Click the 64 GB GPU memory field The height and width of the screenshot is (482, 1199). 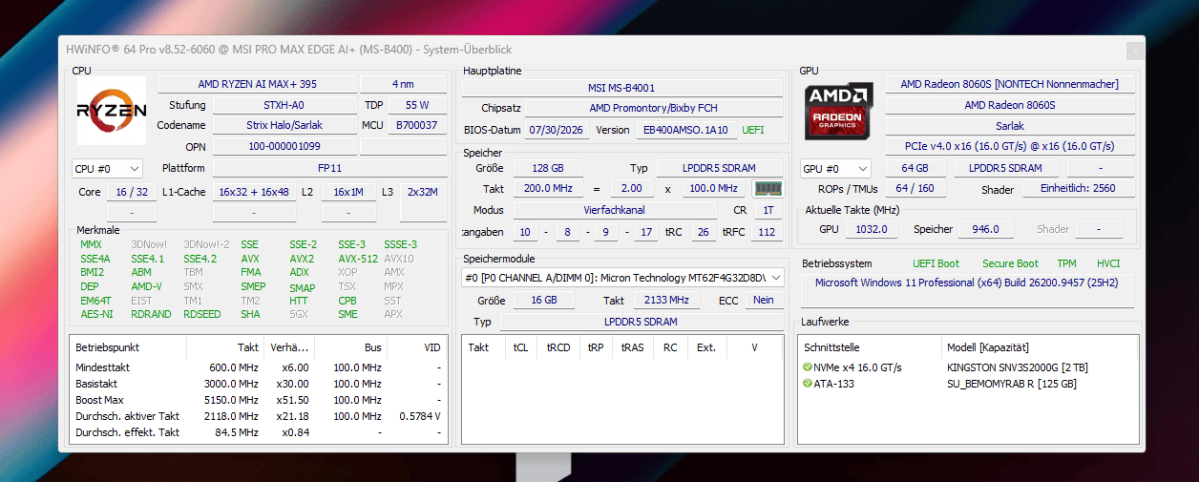coord(916,168)
